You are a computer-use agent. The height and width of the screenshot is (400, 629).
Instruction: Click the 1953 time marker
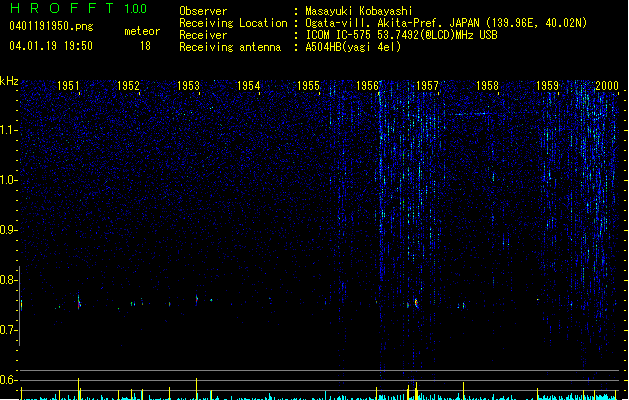click(x=188, y=85)
